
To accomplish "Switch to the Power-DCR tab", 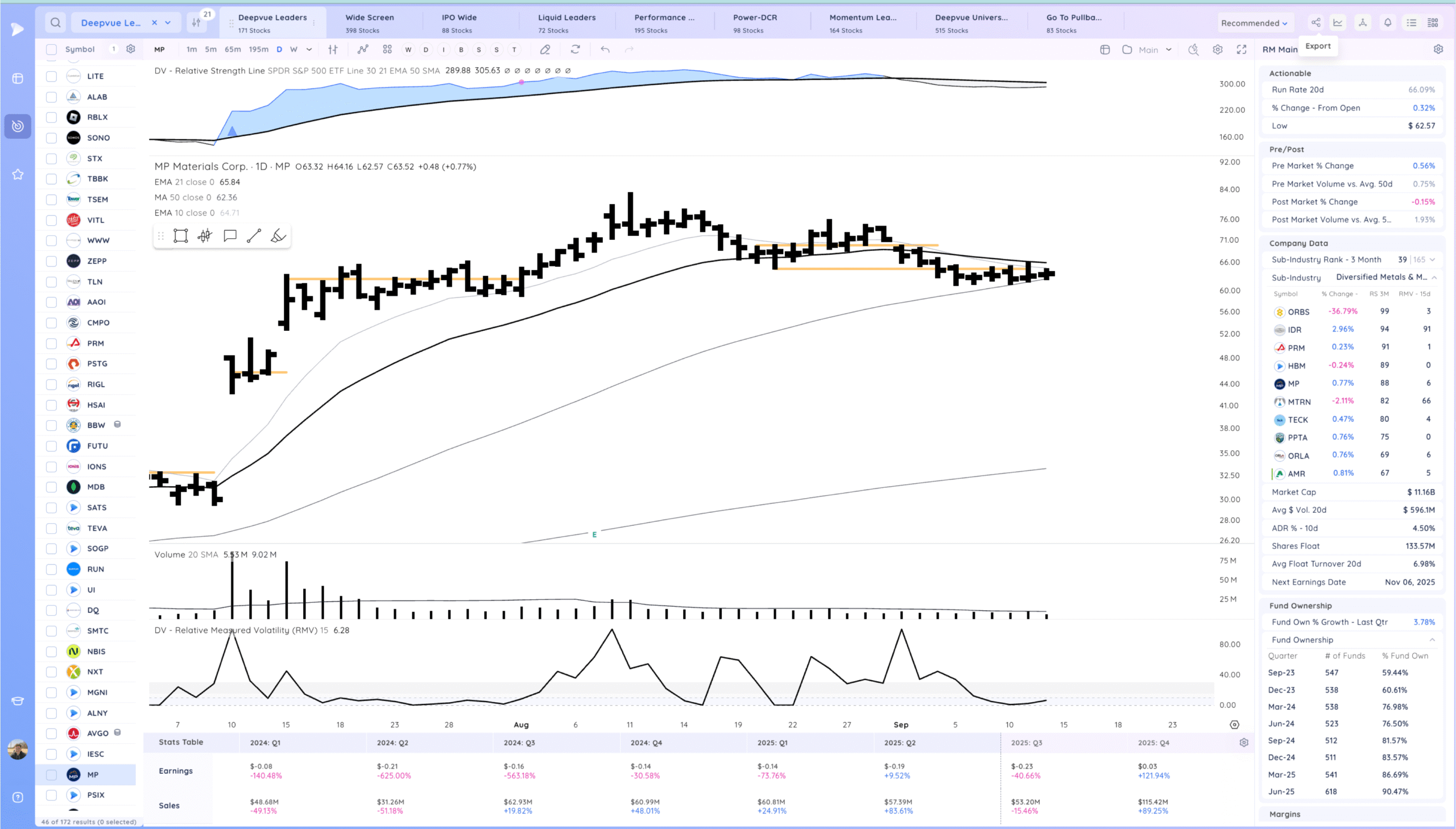I will [755, 23].
